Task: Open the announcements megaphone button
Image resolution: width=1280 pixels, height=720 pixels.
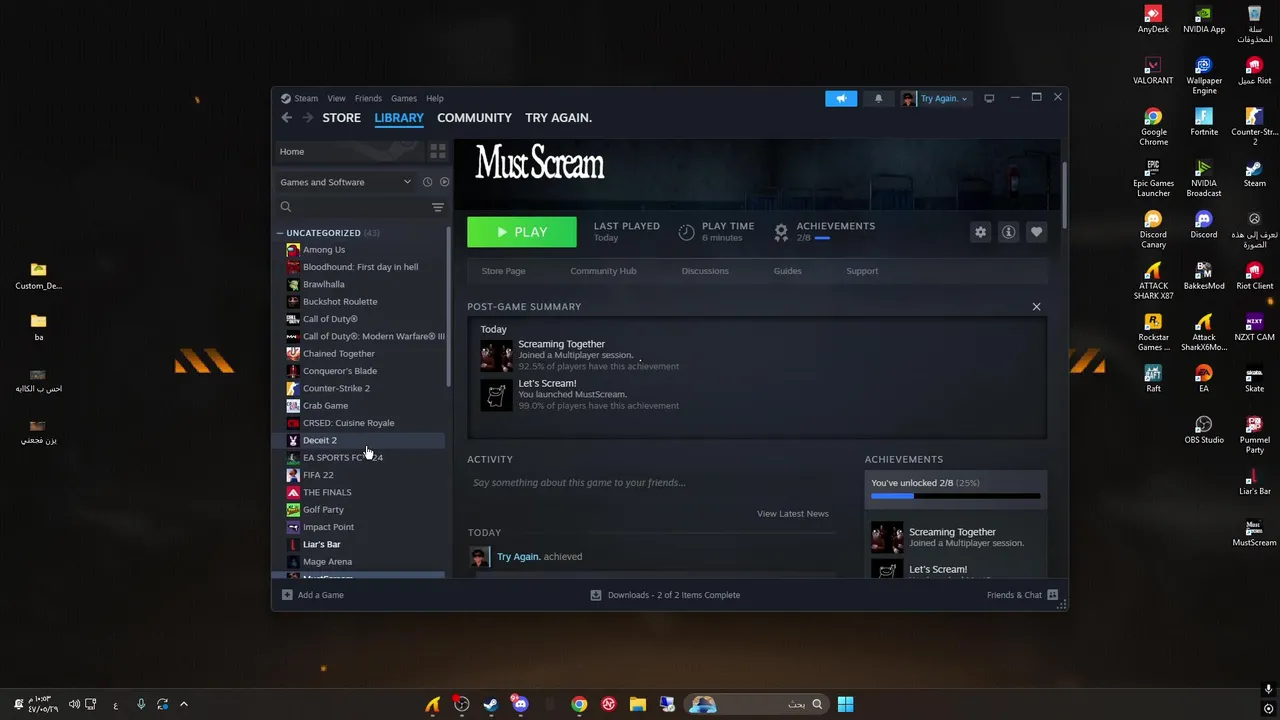Action: pyautogui.click(x=841, y=98)
